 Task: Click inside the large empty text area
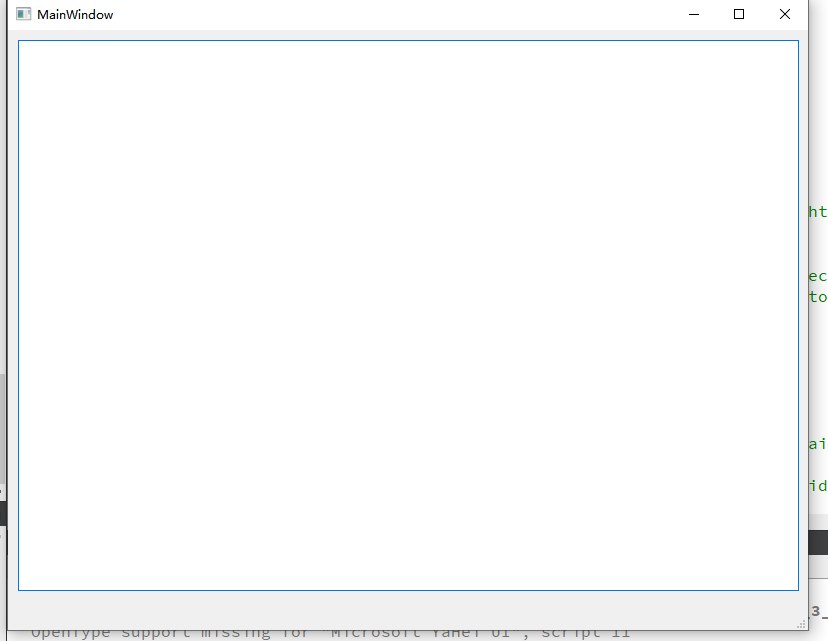click(x=408, y=315)
